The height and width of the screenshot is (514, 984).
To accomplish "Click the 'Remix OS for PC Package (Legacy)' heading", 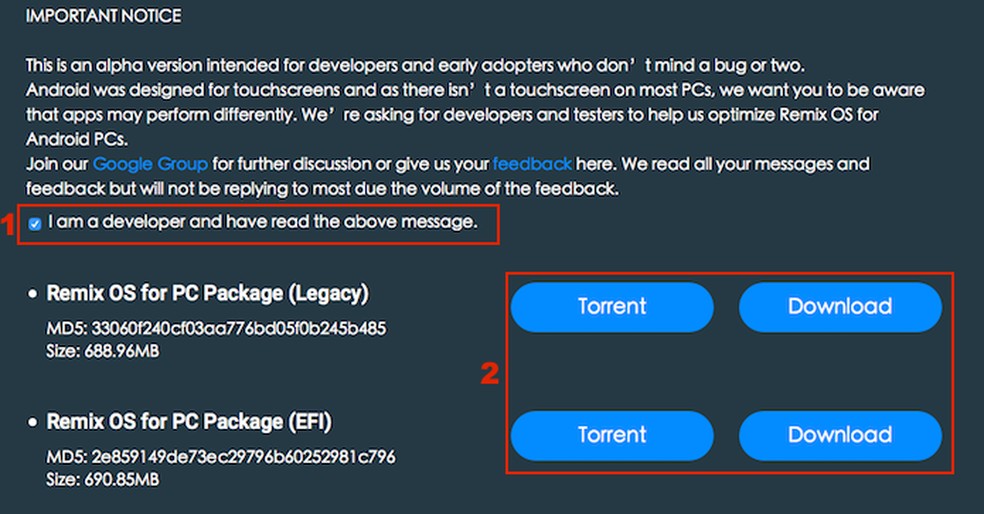I will (208, 294).
